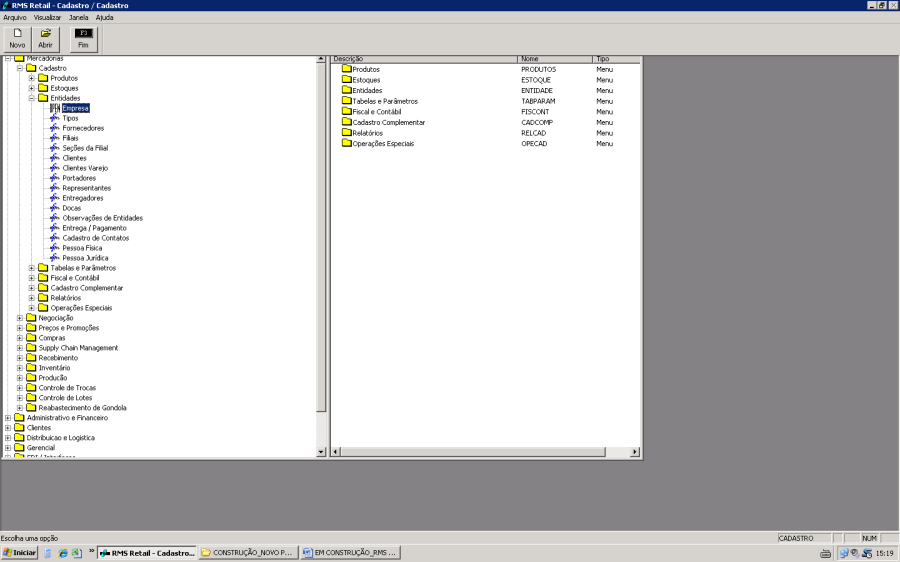Click the icon beside Tipos
This screenshot has width=900, height=562.
[55, 118]
